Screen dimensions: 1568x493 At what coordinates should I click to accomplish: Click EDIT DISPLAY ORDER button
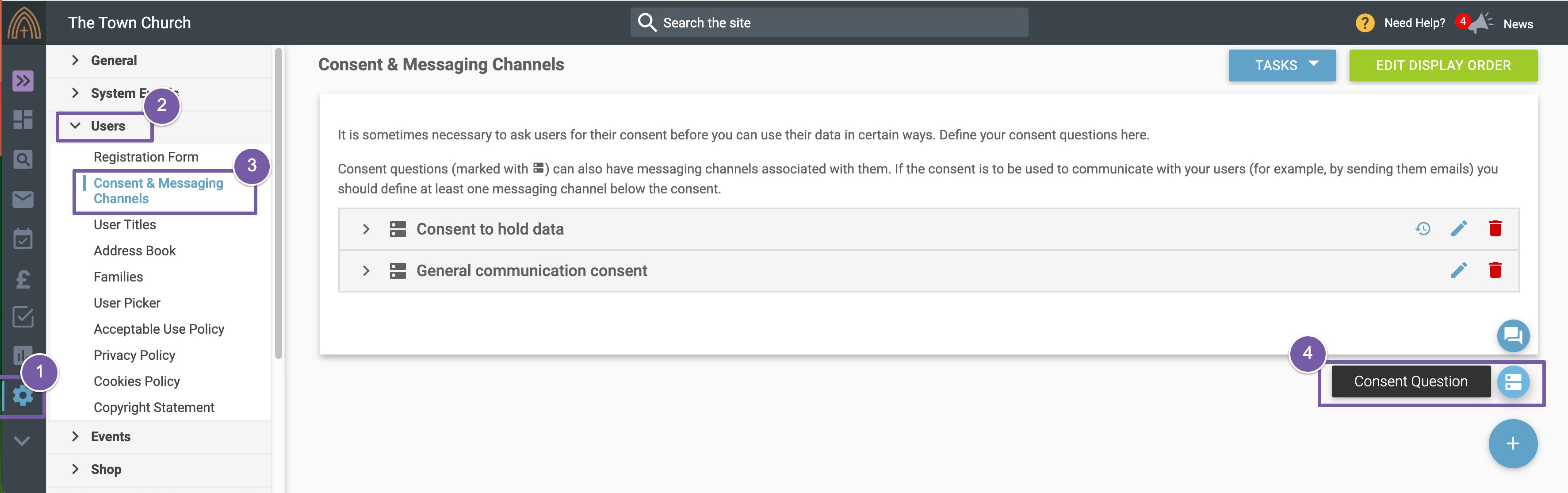1442,65
